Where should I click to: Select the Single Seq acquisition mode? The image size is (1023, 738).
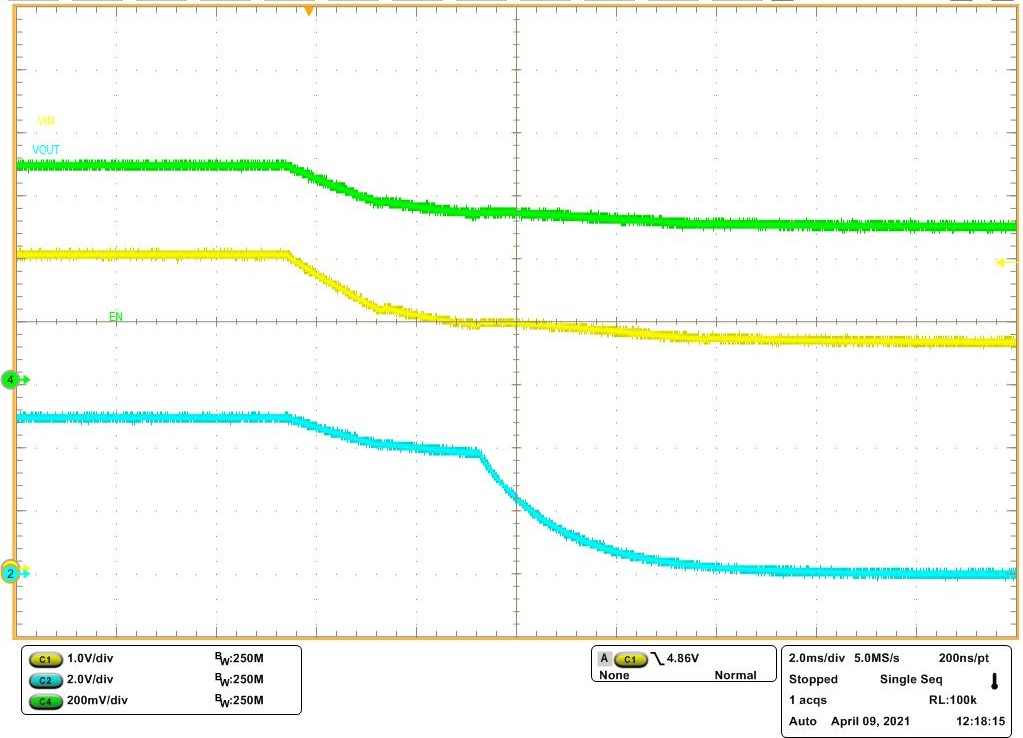907,679
